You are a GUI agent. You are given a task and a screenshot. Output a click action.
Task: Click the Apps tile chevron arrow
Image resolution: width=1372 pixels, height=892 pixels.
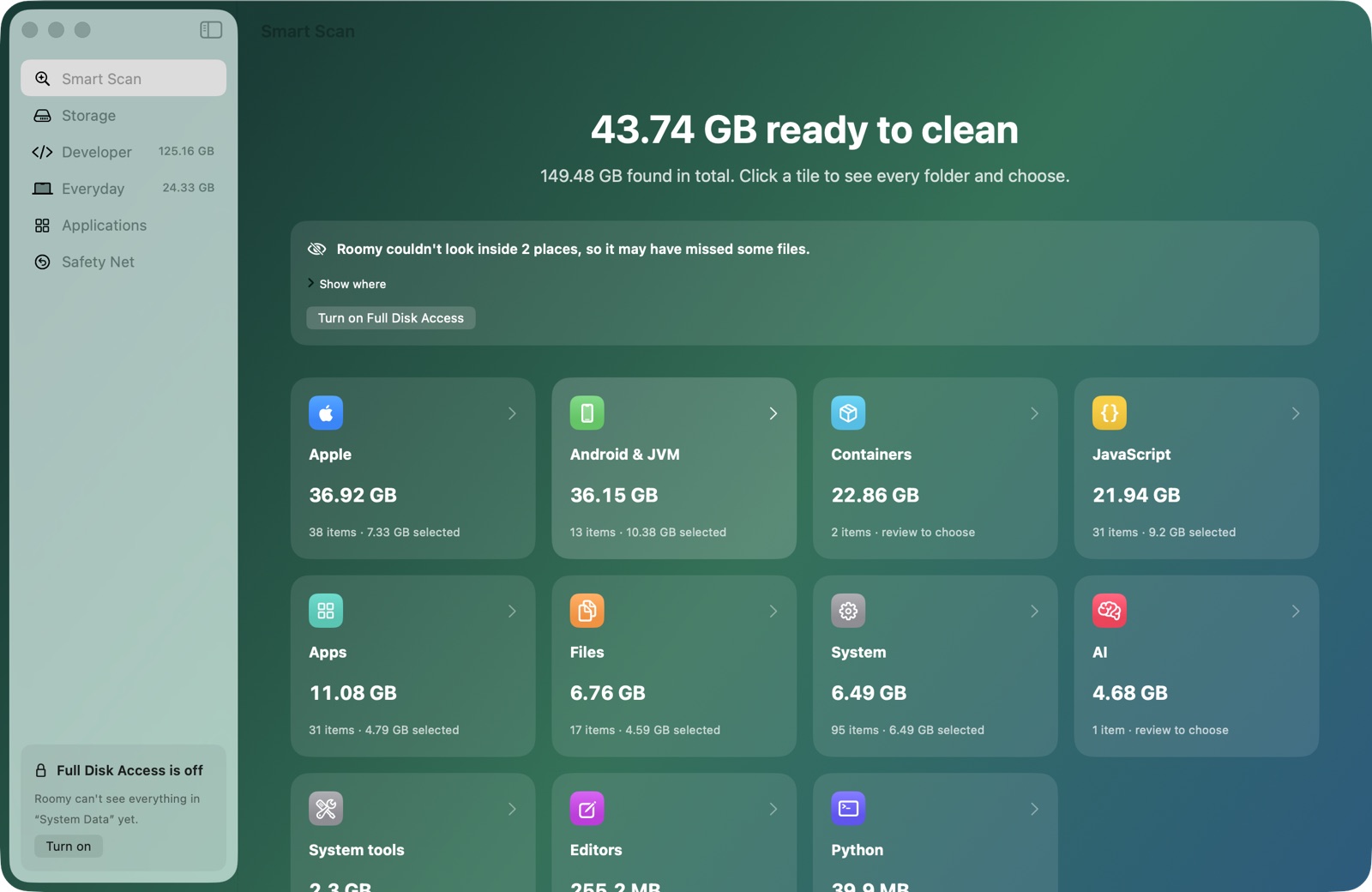coord(512,612)
